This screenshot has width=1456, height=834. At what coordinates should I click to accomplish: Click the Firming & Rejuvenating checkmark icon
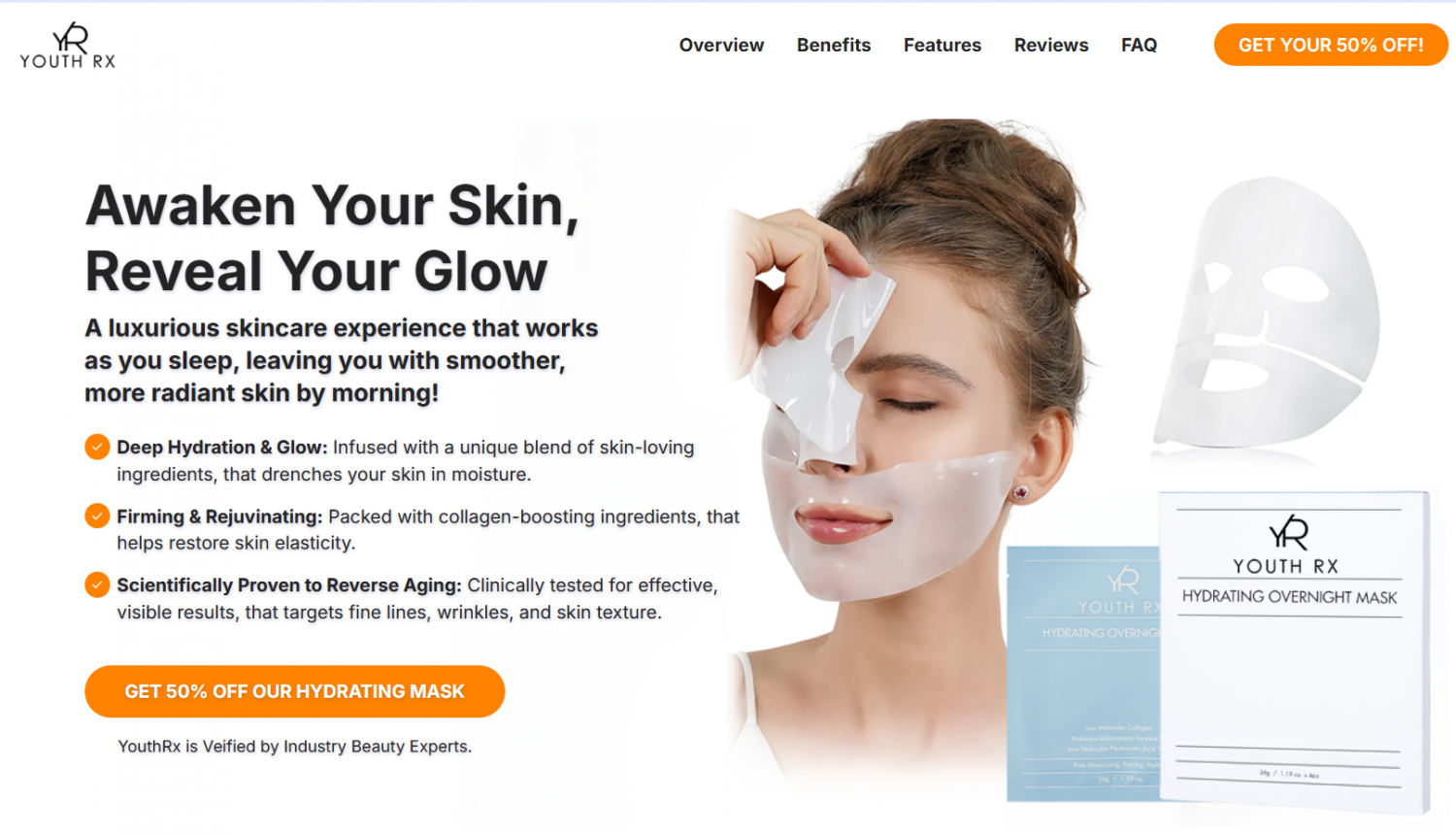click(97, 516)
